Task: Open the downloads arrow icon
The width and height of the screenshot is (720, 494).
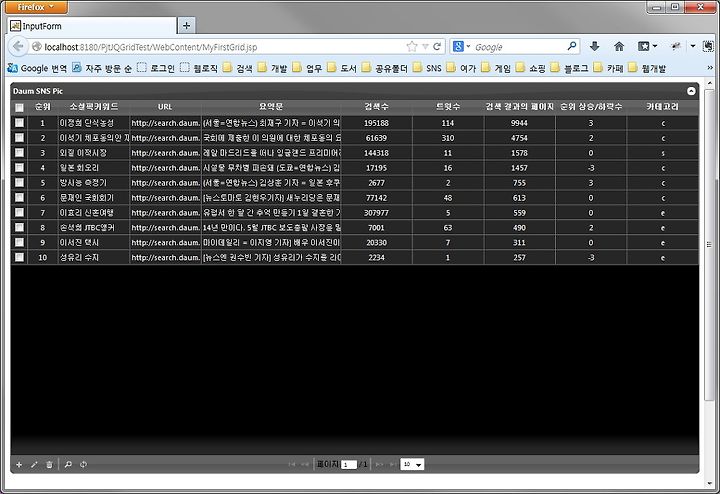Action: [595, 46]
